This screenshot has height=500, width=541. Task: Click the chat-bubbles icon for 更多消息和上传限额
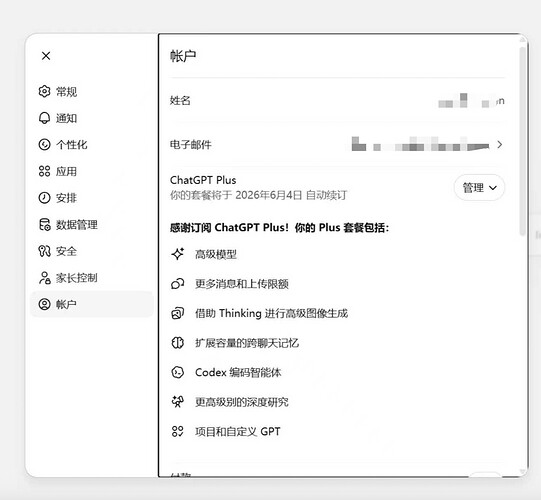click(178, 284)
